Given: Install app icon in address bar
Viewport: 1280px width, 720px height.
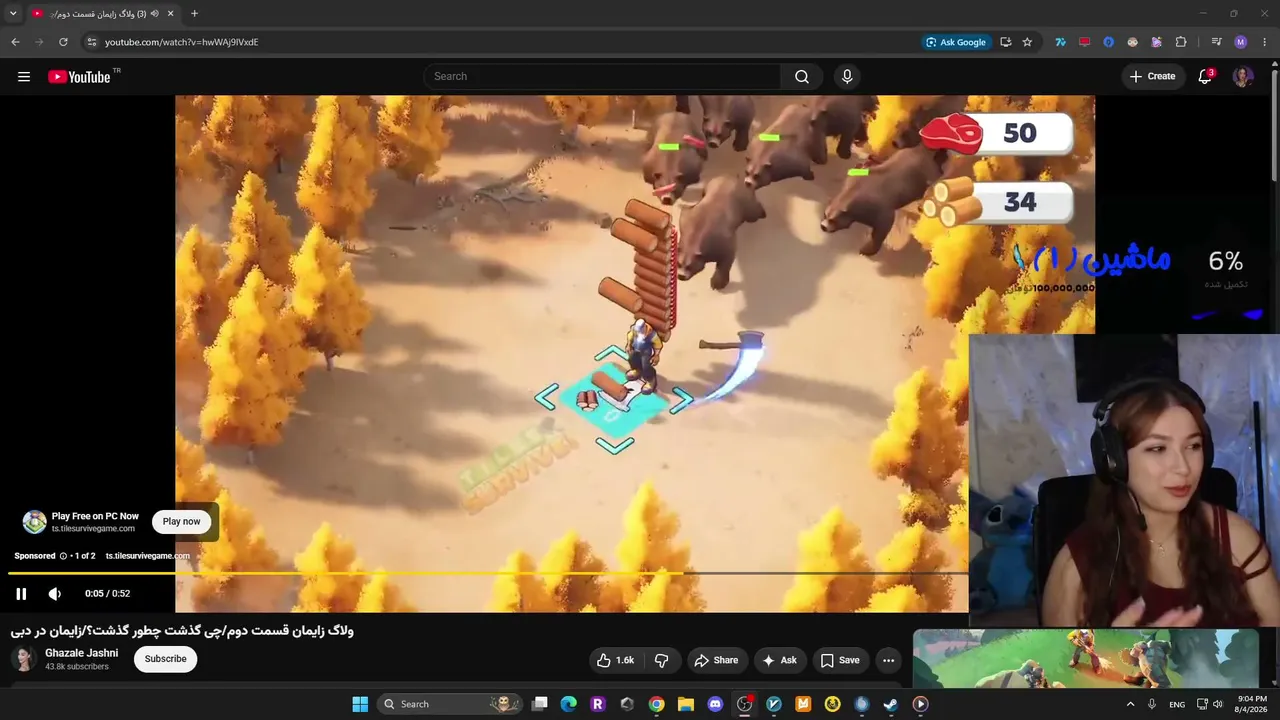Looking at the screenshot, I should 1005,42.
